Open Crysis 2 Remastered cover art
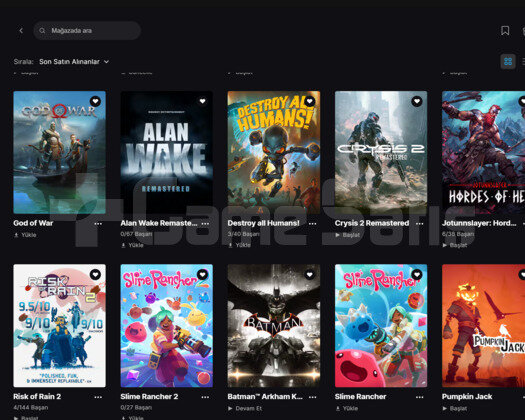Viewport: 525px width, 420px height. [x=381, y=152]
